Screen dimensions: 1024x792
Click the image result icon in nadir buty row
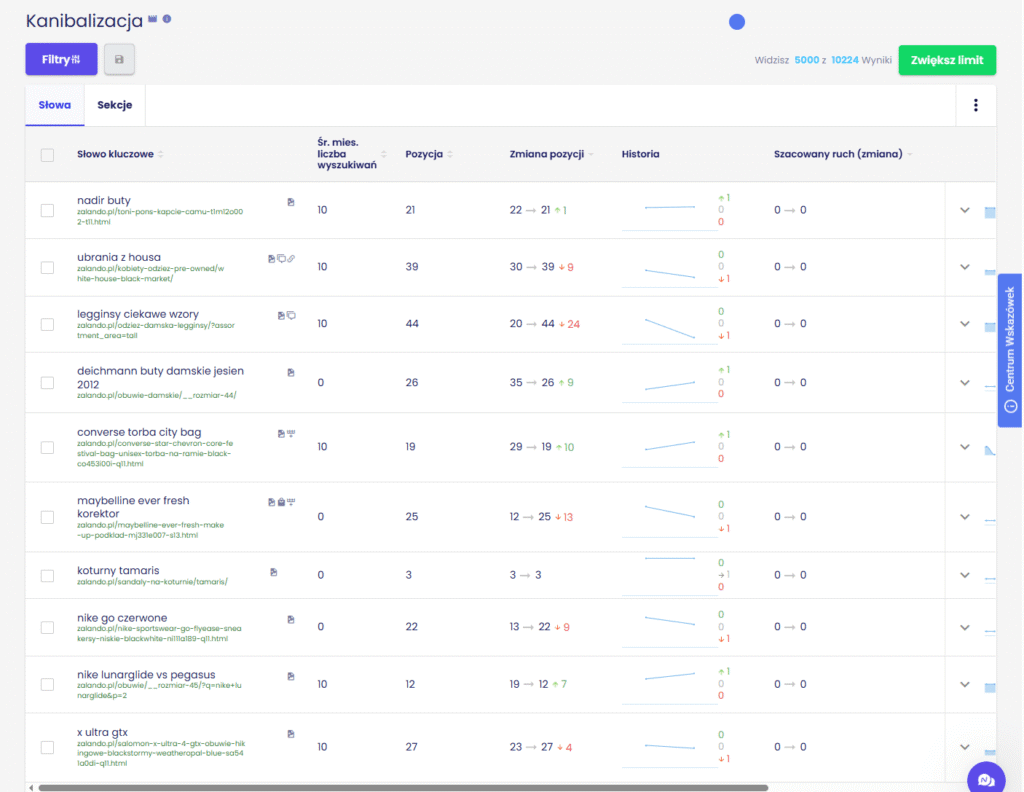[291, 202]
